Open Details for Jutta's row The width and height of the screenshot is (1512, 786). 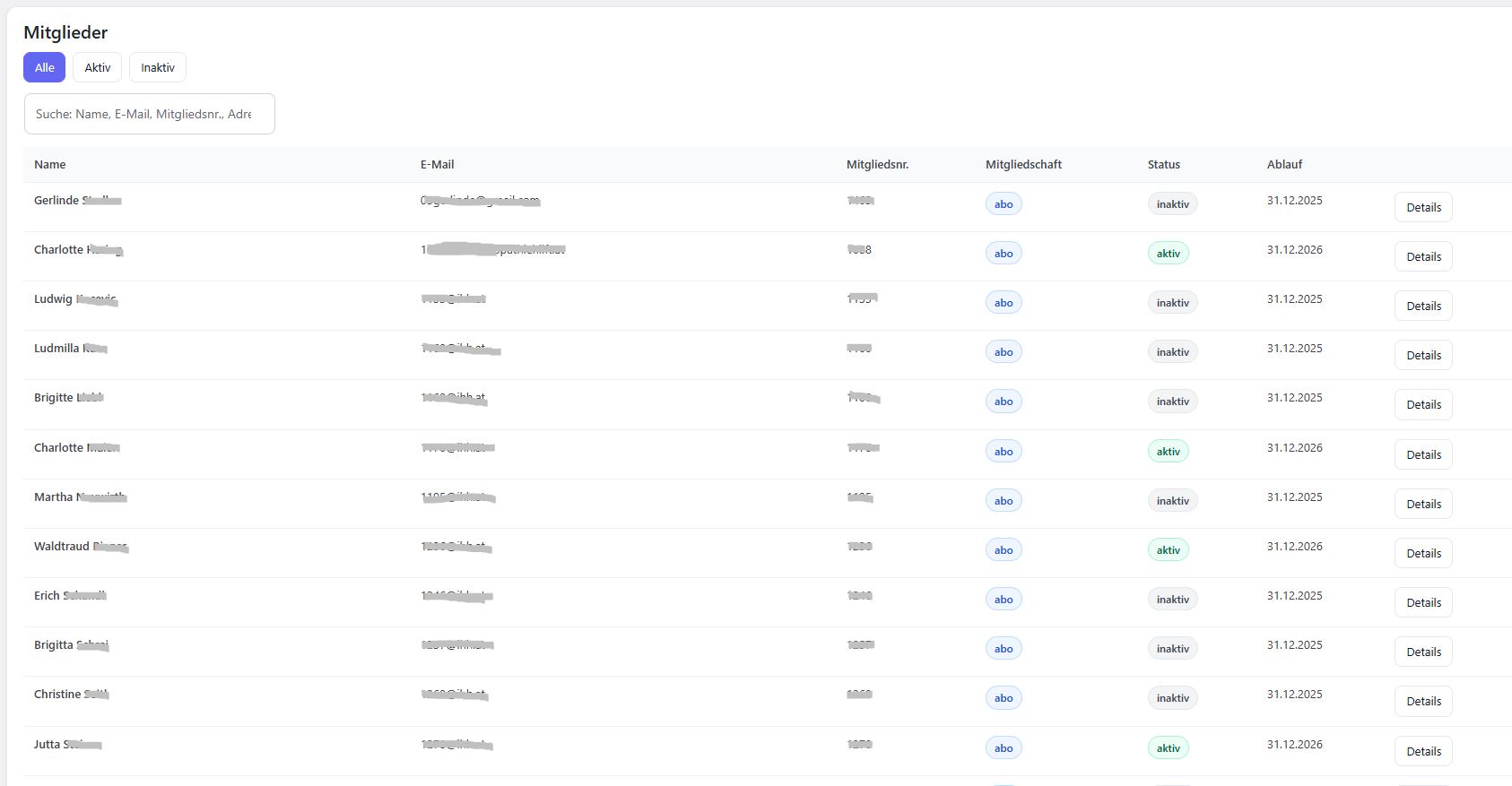point(1422,751)
